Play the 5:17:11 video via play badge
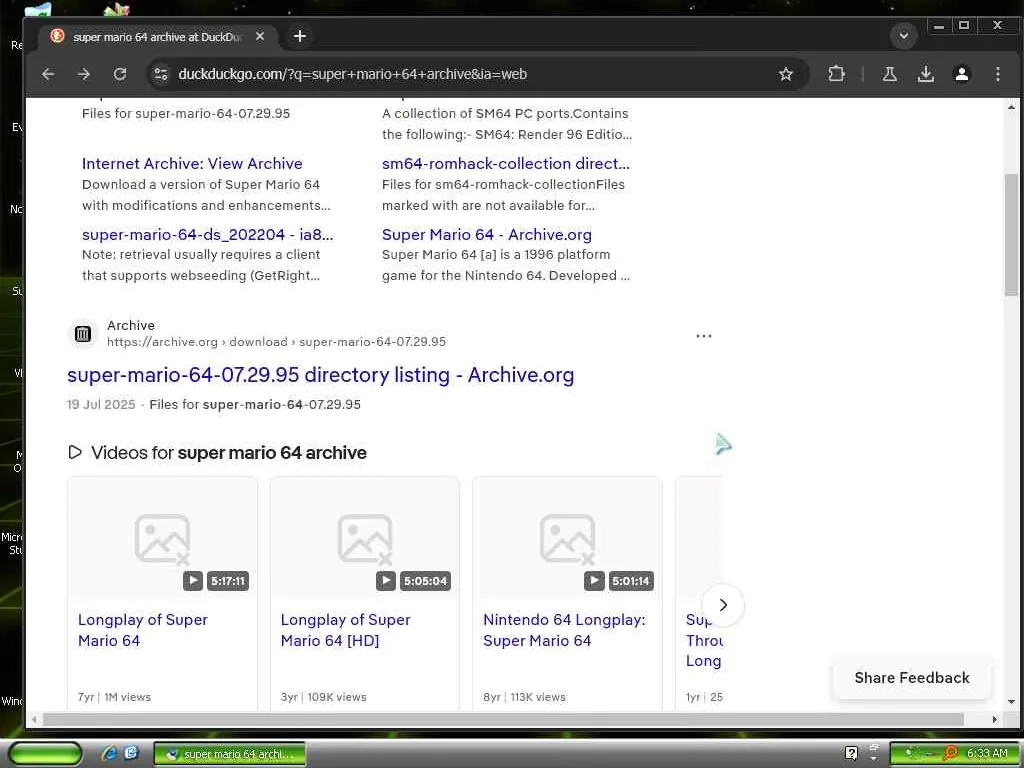Image resolution: width=1024 pixels, height=768 pixels. [193, 581]
